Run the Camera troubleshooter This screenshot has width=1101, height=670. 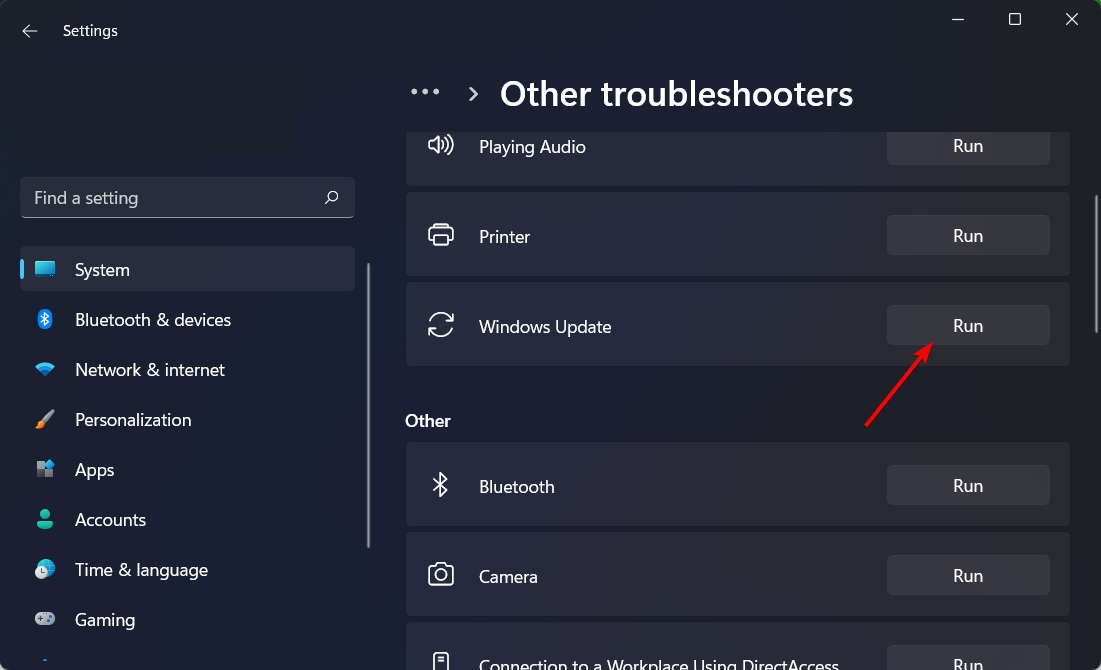click(x=968, y=576)
